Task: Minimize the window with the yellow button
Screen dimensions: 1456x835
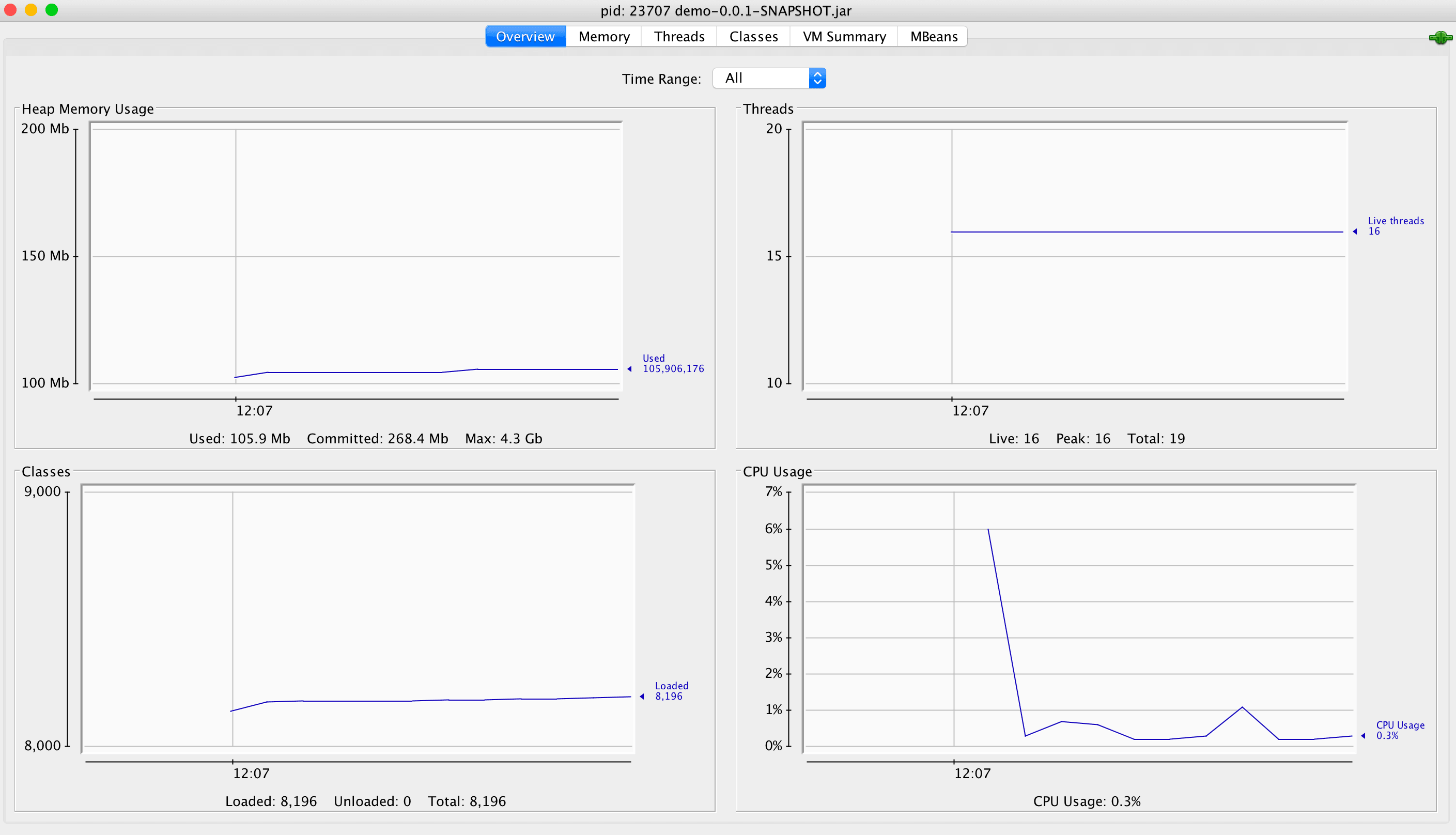Action: point(31,10)
